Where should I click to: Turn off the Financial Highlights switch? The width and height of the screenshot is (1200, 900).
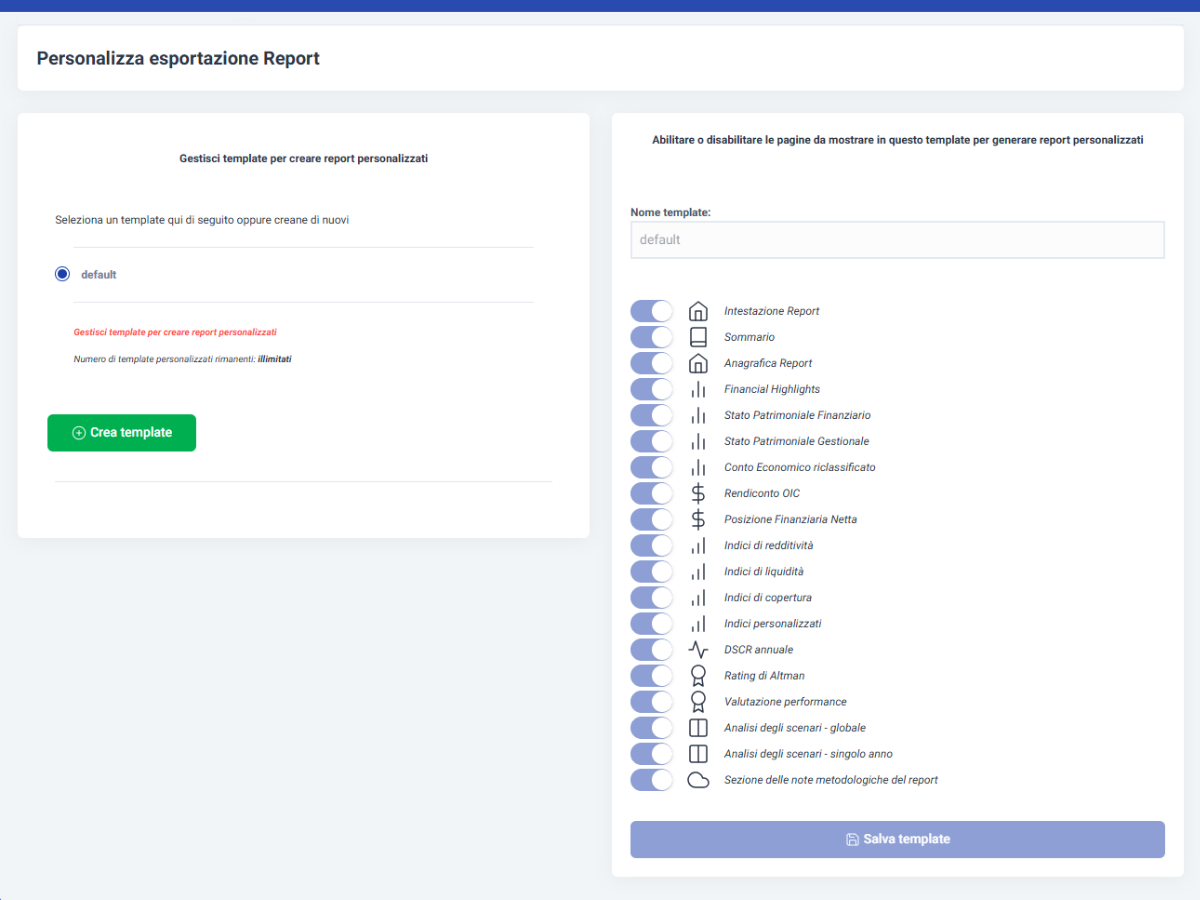pos(652,389)
